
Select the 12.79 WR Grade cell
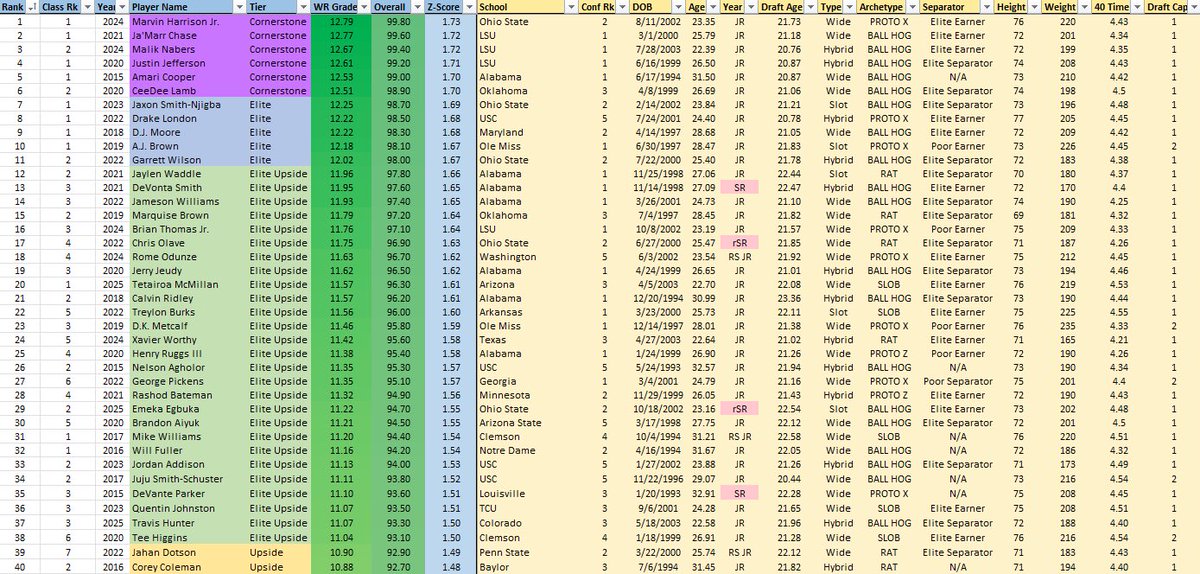pos(340,20)
